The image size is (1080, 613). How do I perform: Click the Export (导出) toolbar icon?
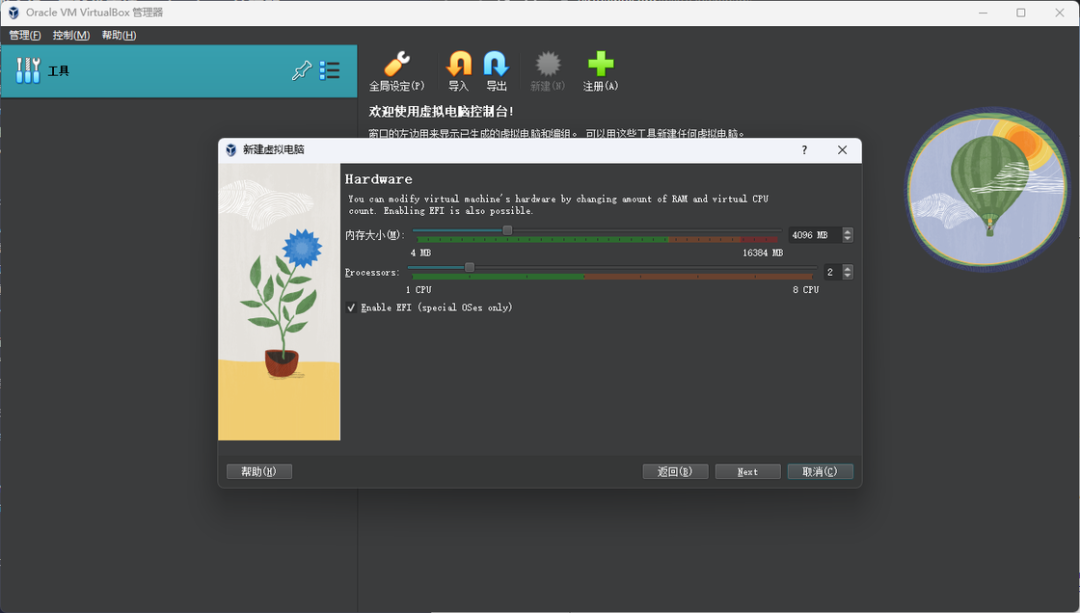point(496,64)
